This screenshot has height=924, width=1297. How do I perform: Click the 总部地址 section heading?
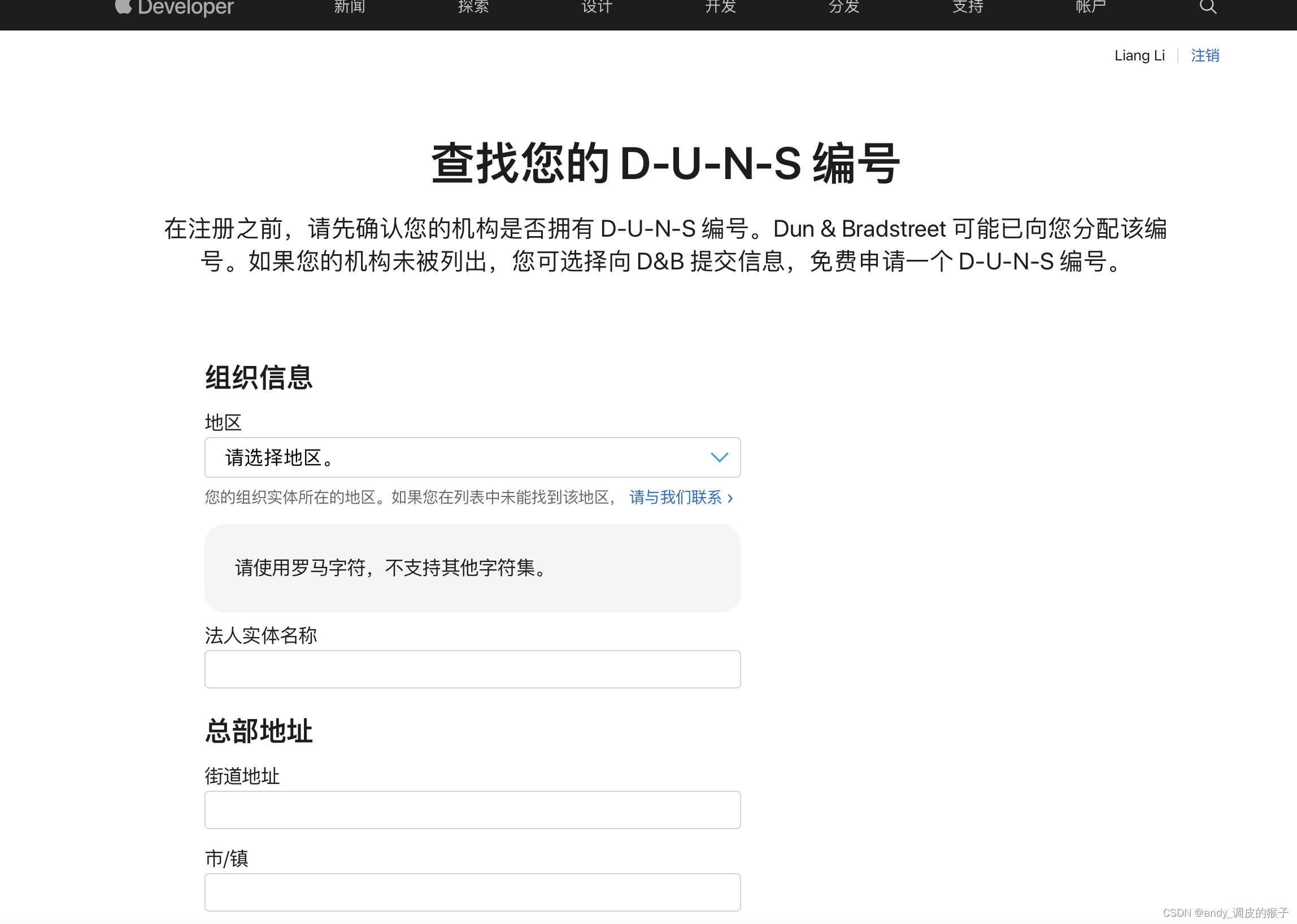click(259, 731)
